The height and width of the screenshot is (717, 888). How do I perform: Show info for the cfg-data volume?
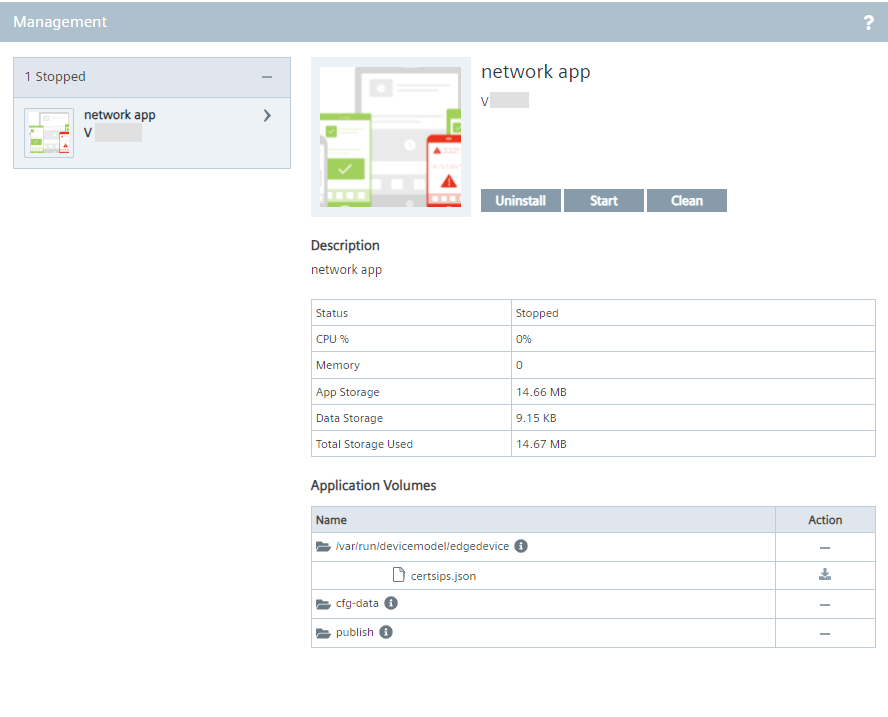(x=391, y=604)
